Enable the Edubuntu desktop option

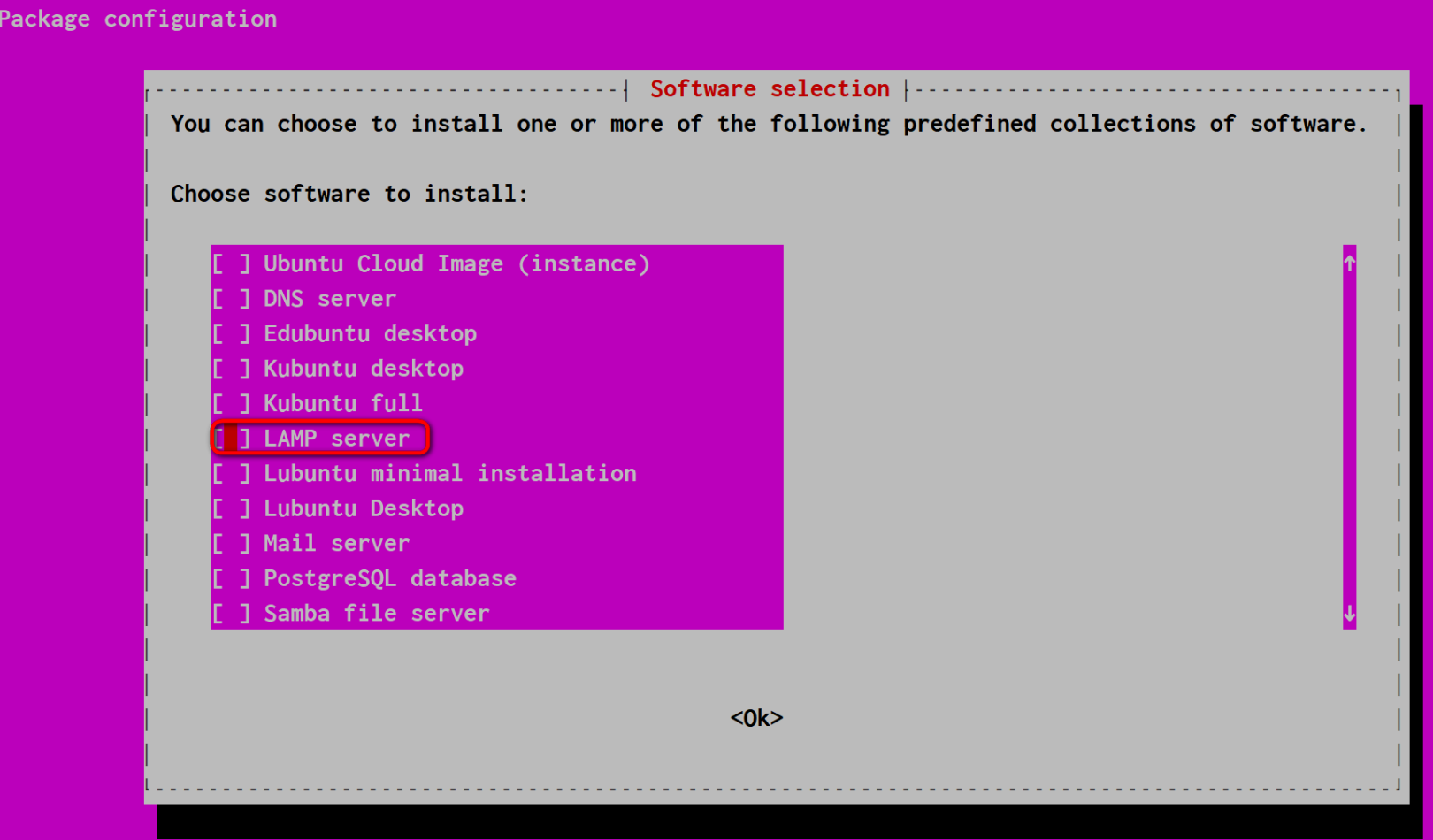[x=230, y=333]
